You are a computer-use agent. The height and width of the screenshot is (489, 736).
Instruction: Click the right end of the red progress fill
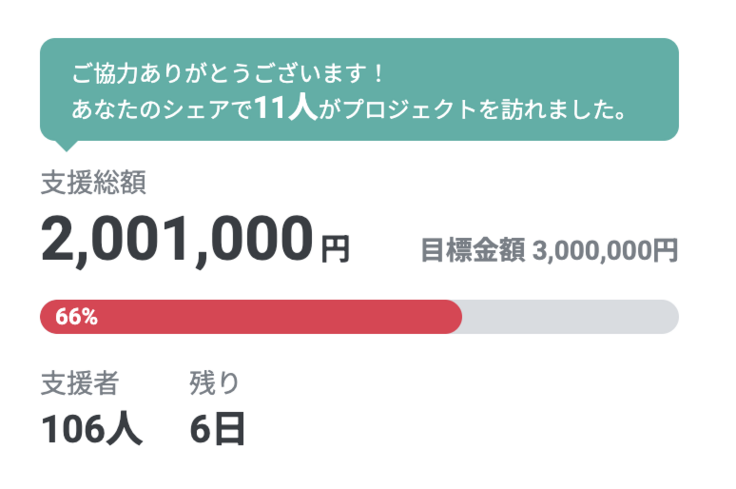[456, 317]
